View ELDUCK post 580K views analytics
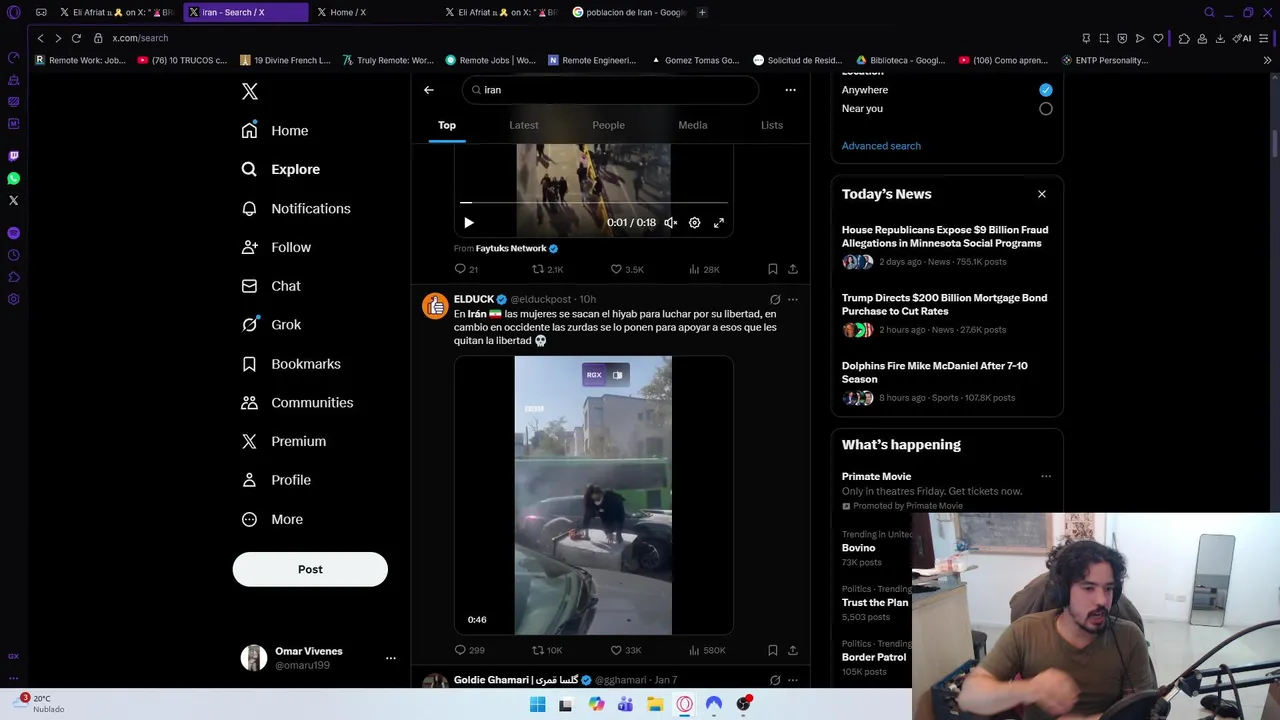Viewport: 1280px width, 720px height. 707,650
